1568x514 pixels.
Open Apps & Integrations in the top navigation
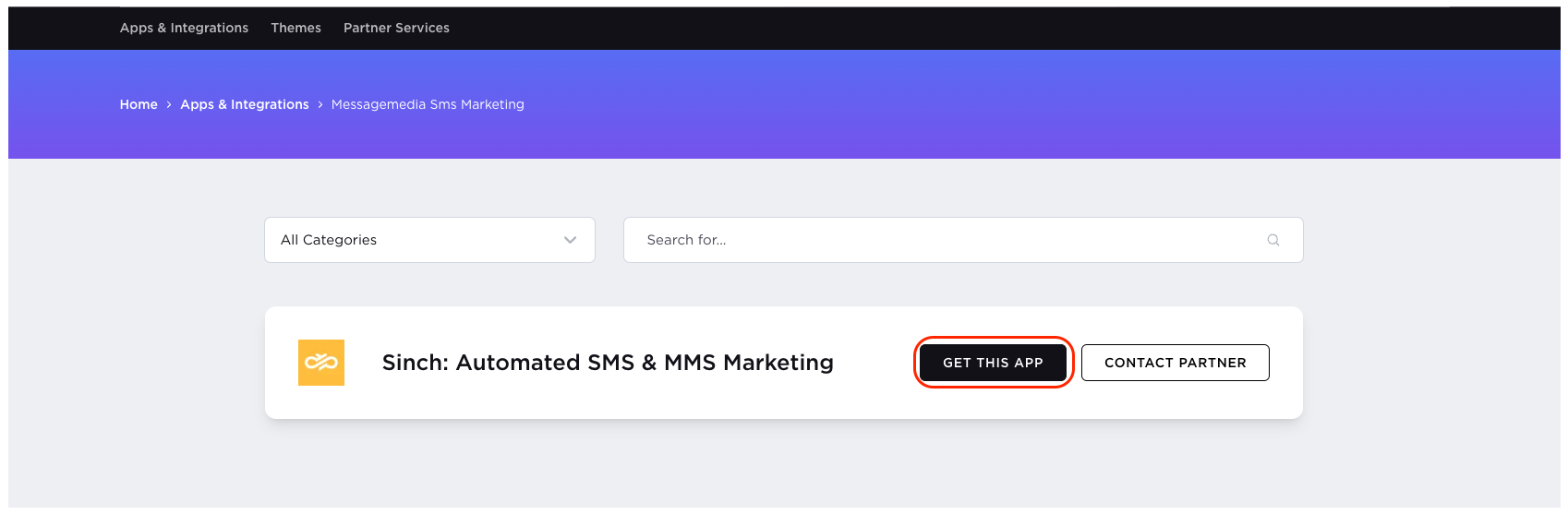click(184, 28)
